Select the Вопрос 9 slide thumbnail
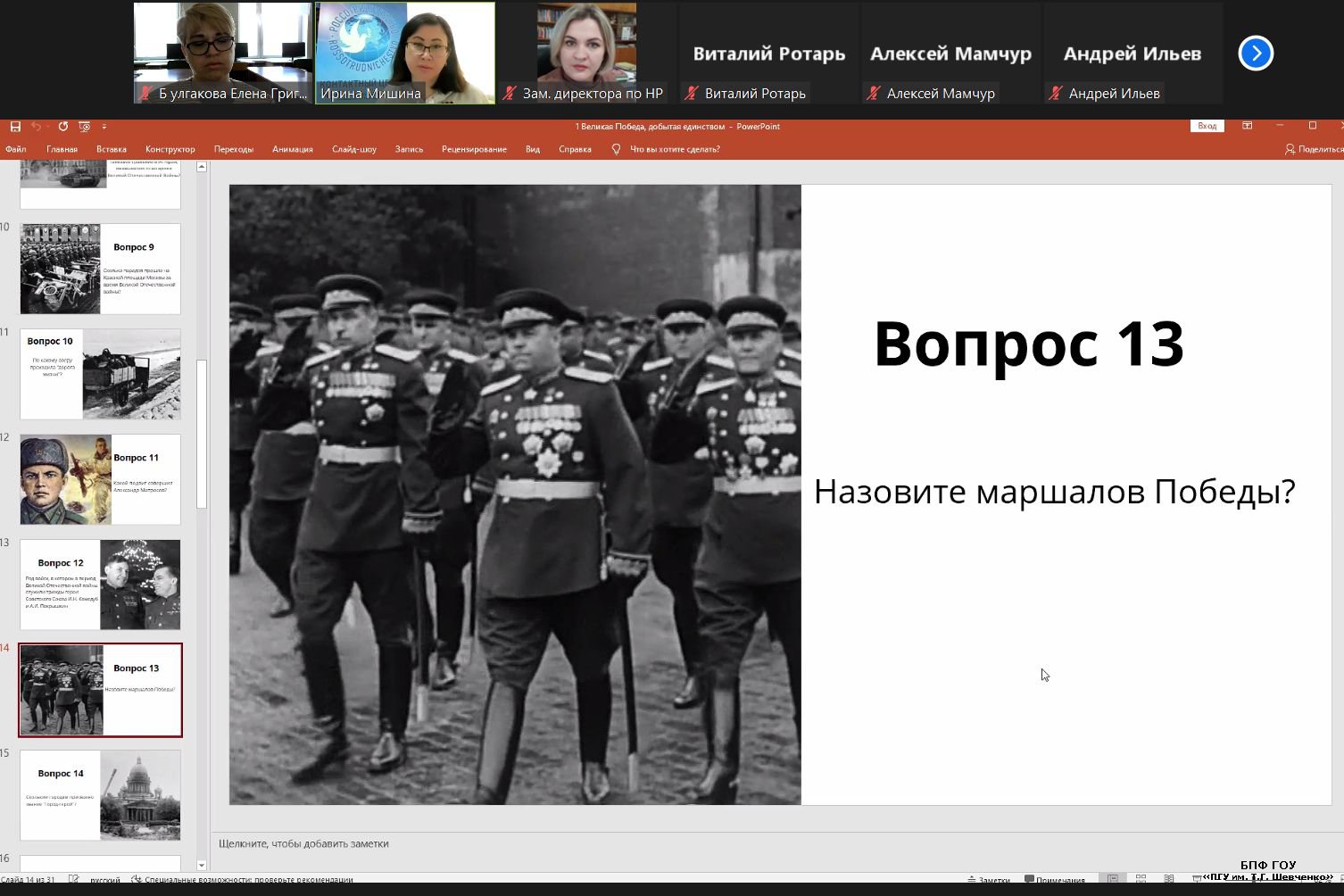Image resolution: width=1344 pixels, height=896 pixels. pos(100,269)
